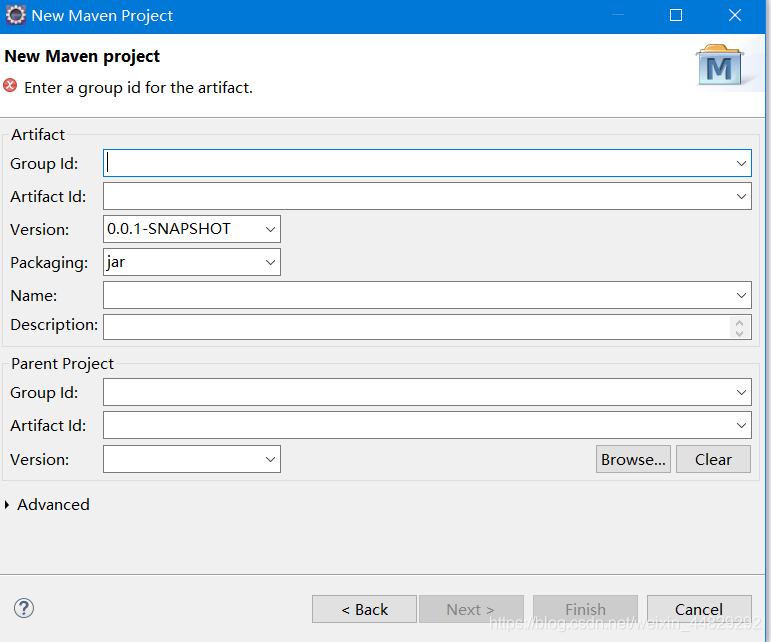The width and height of the screenshot is (771, 642).
Task: Open the Artifact section Artifact Id dropdown arrow
Action: [x=741, y=197]
